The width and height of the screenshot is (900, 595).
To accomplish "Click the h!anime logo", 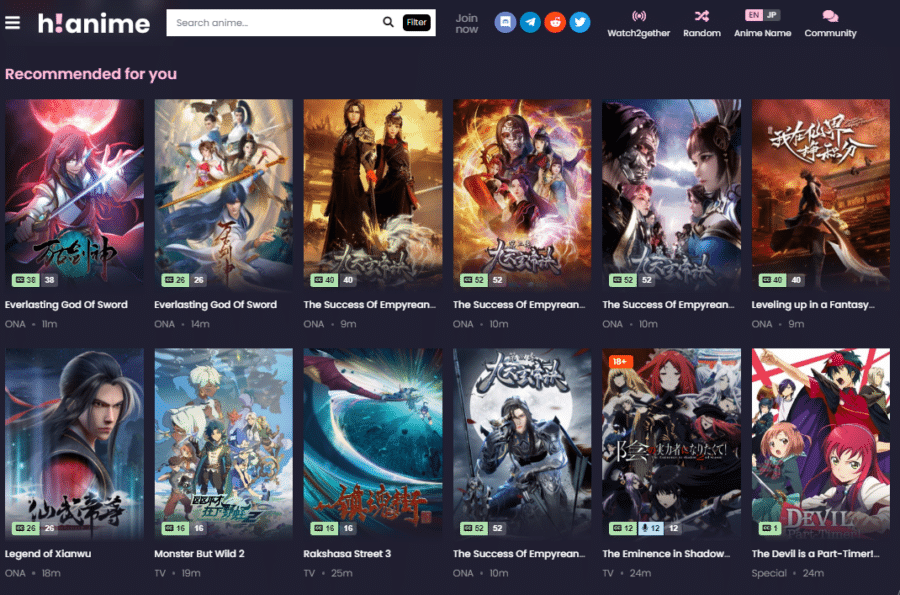I will pyautogui.click(x=94, y=23).
